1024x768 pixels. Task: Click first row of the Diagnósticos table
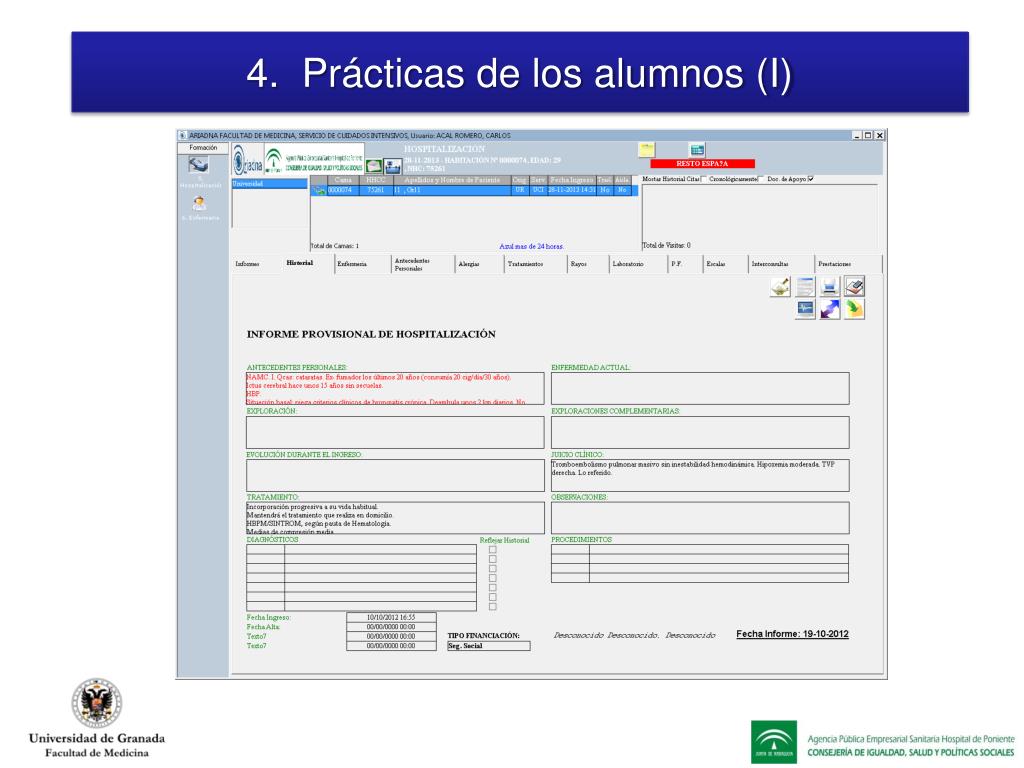click(361, 549)
